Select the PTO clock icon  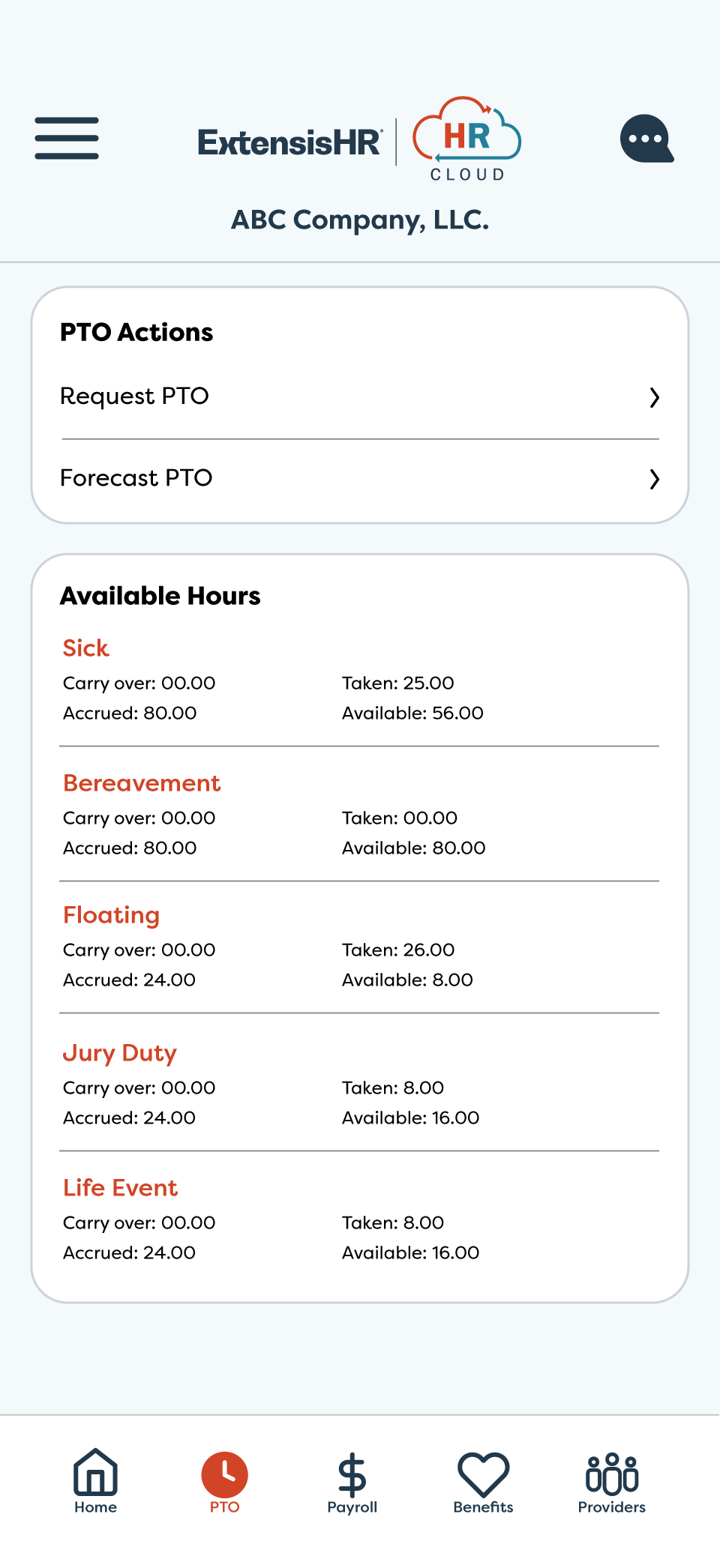pos(224,1474)
